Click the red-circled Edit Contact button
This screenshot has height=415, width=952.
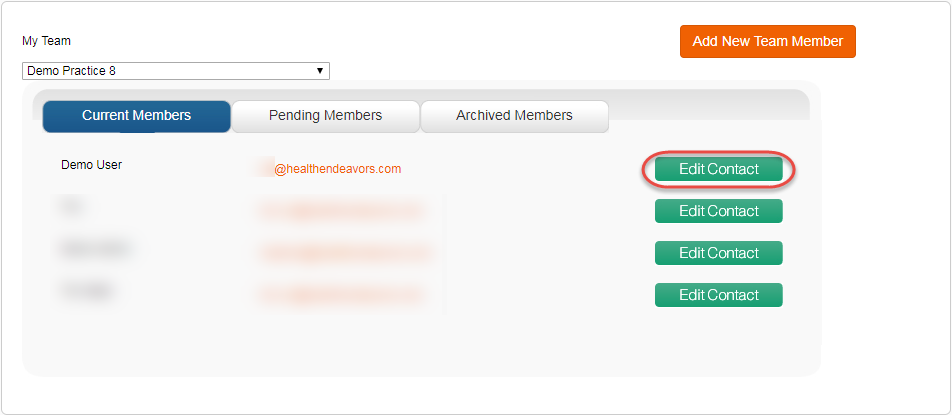pos(719,169)
